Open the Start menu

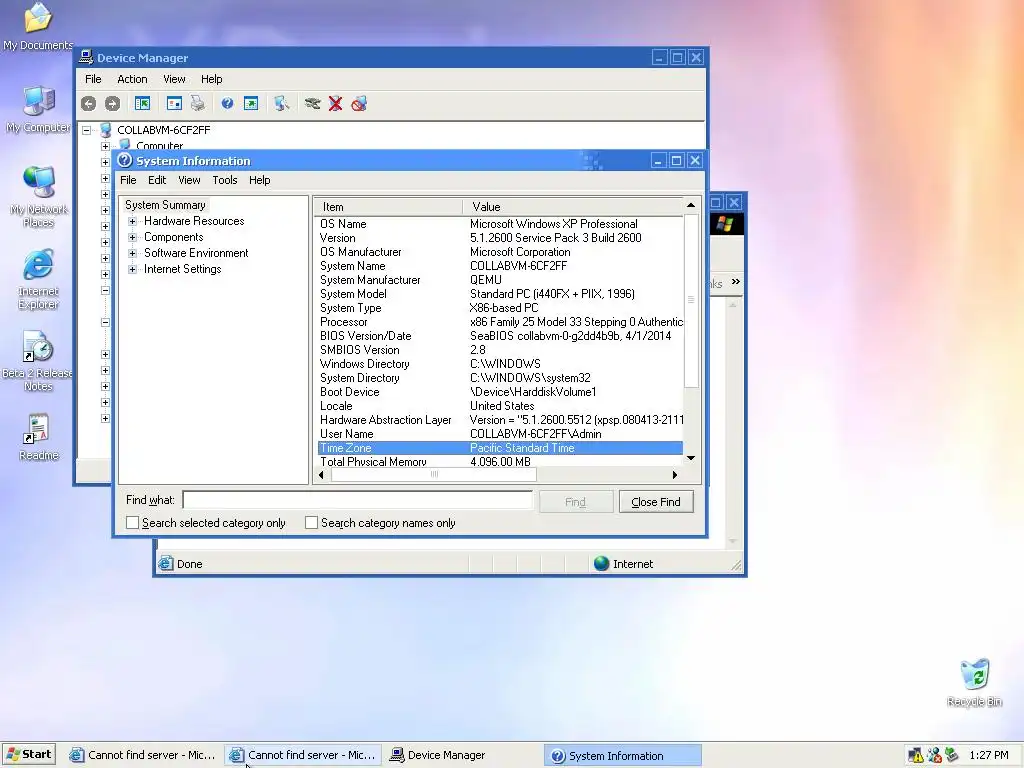[29, 754]
